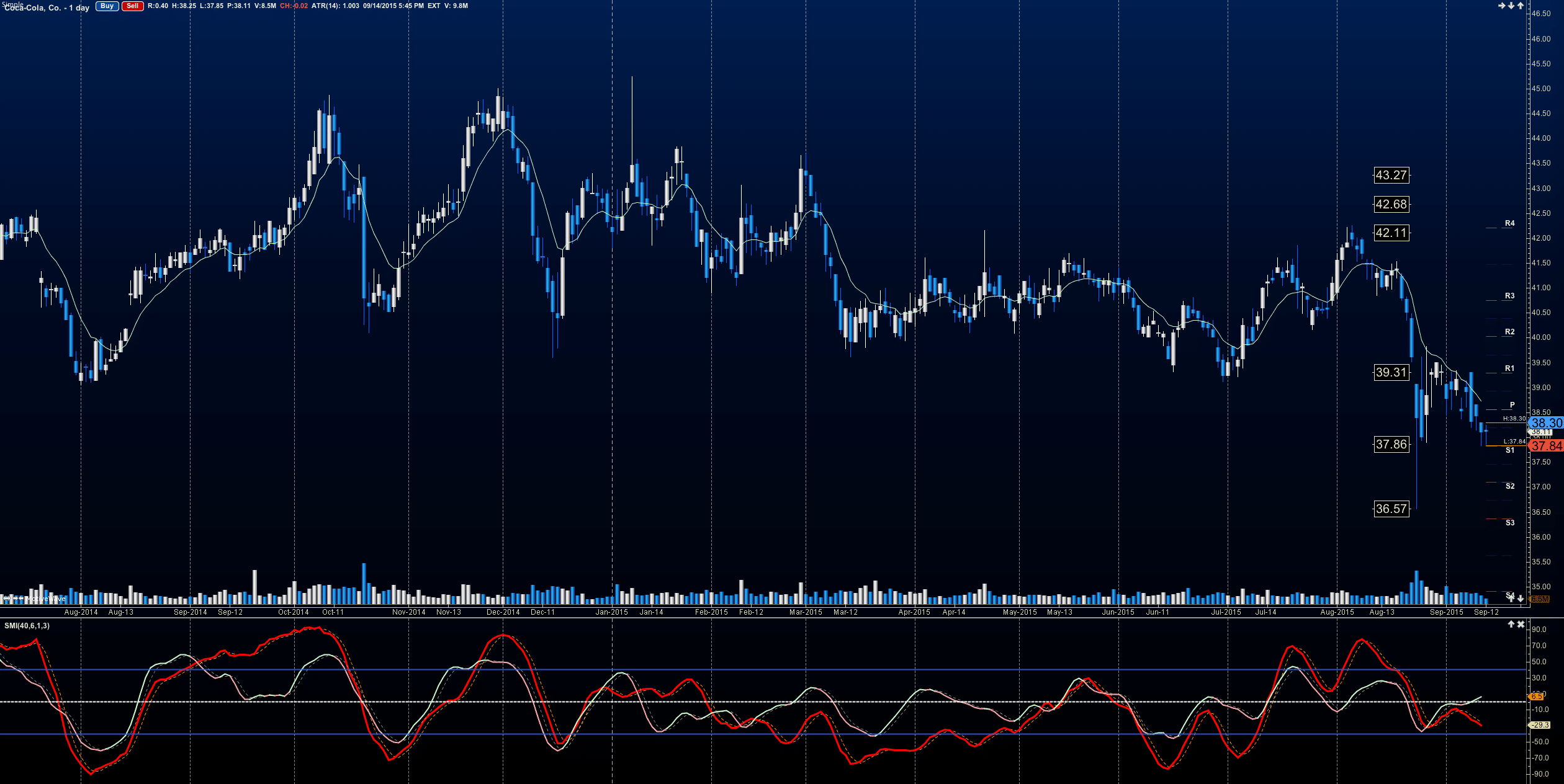This screenshot has width=1564, height=784.
Task: Click the down arrow above the time axis
Action: click(x=1521, y=598)
